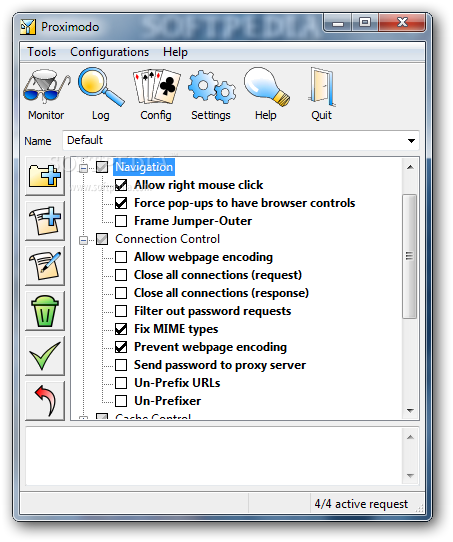453x542 pixels.
Task: Open the Tools menu
Action: click(x=41, y=52)
